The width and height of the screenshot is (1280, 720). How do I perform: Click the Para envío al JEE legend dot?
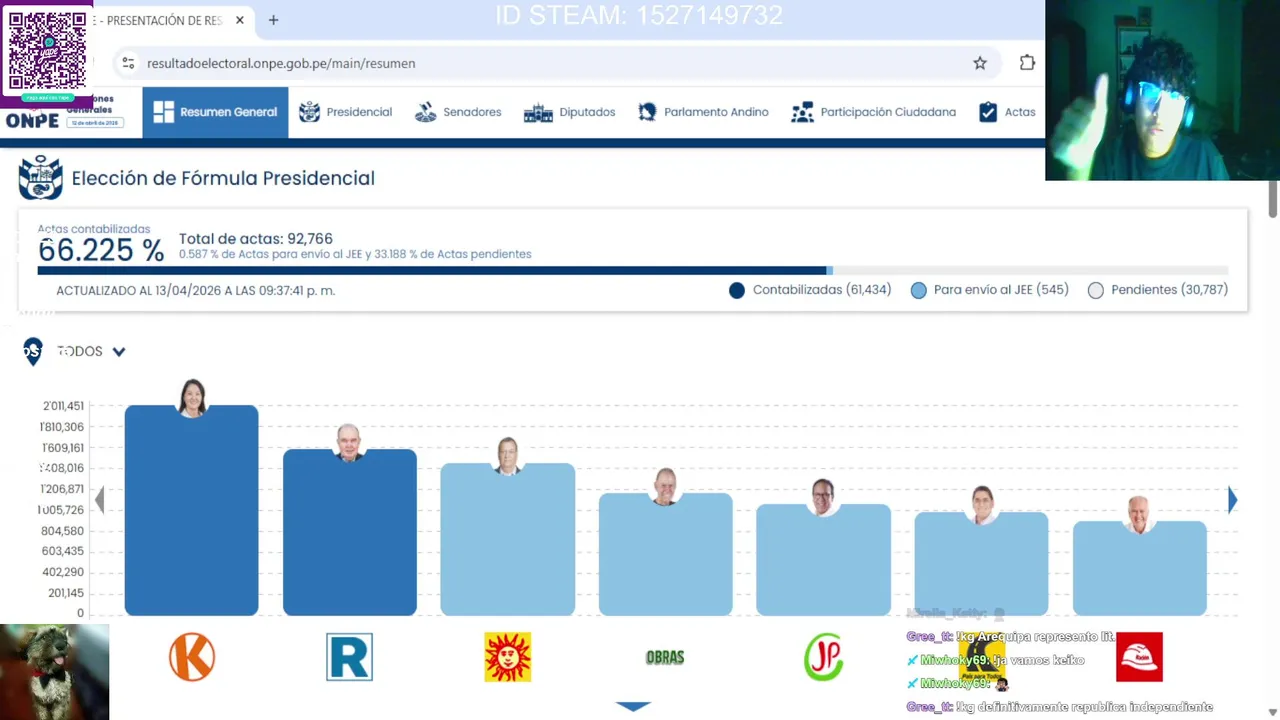click(x=919, y=290)
